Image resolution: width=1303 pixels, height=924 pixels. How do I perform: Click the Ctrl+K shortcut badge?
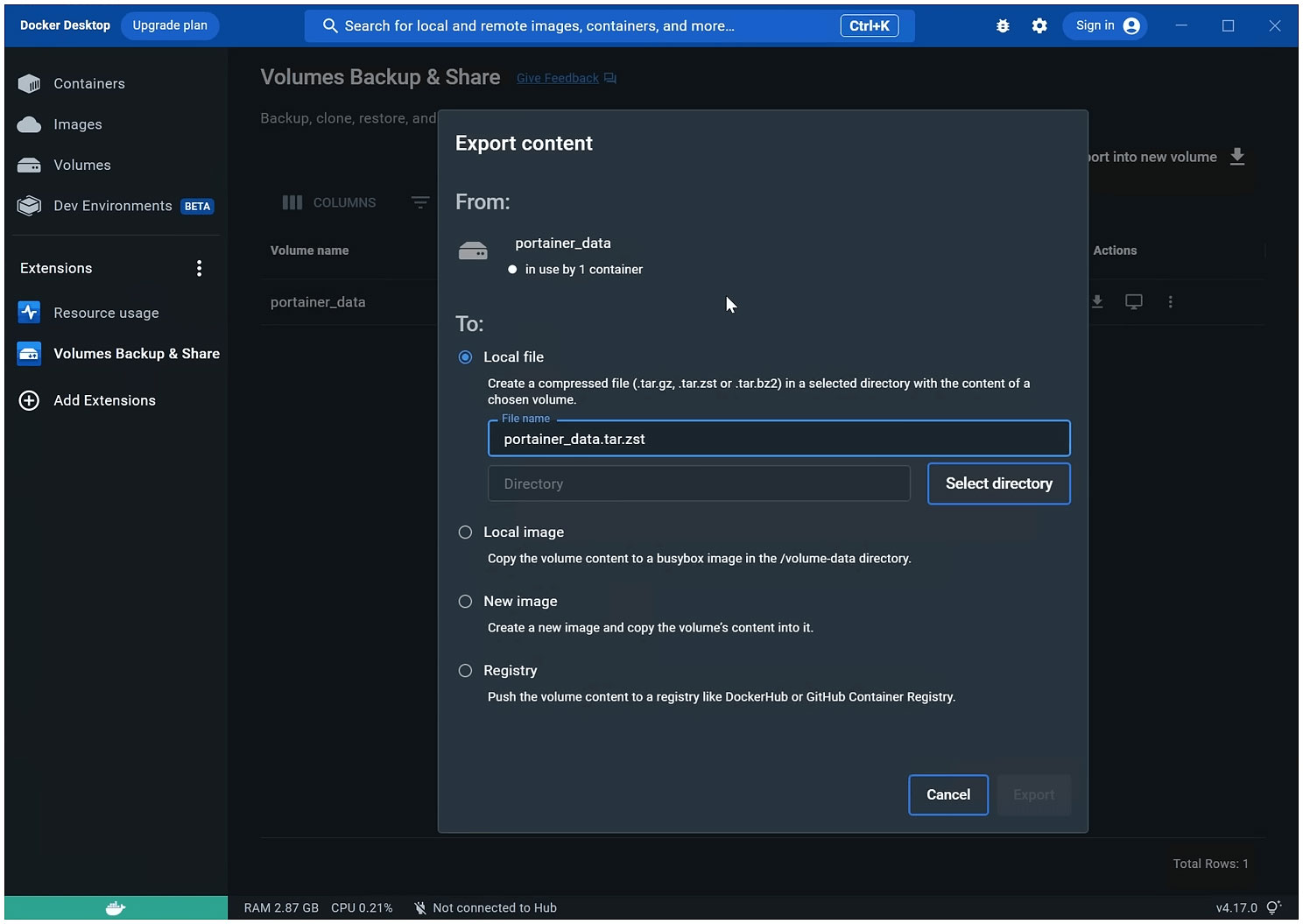pos(870,26)
